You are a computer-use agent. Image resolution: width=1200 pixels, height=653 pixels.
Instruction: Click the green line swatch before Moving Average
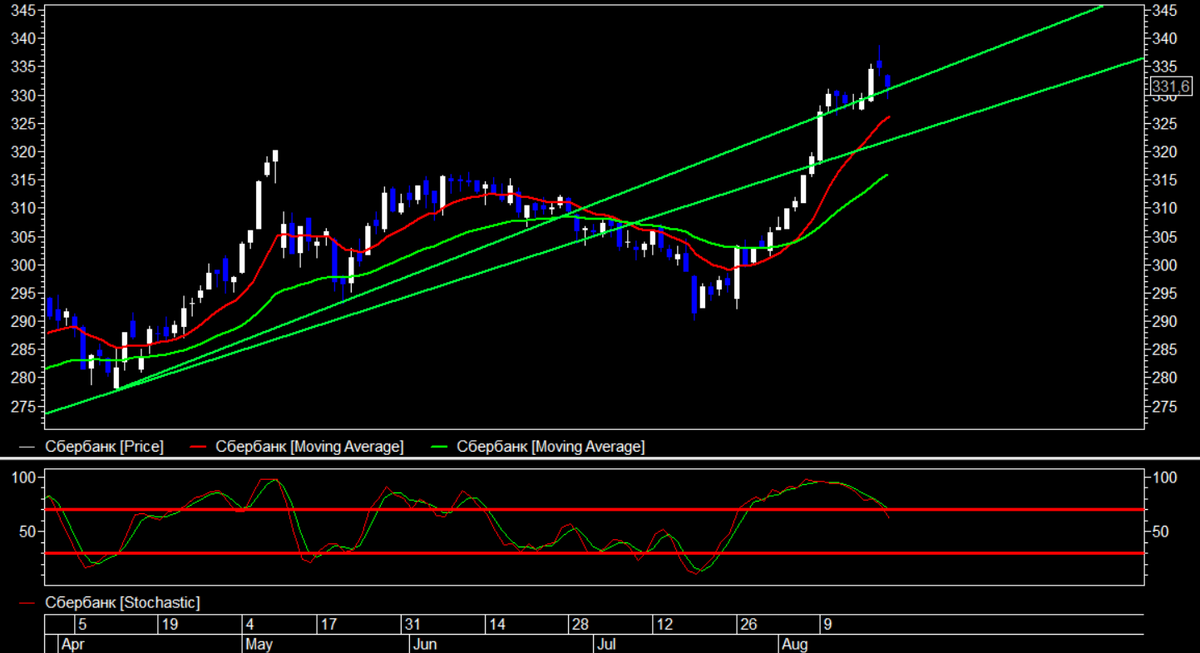pyautogui.click(x=441, y=447)
